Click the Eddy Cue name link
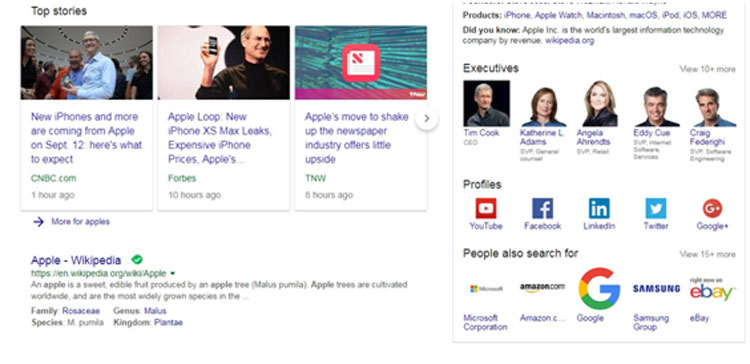The image size is (750, 364). (651, 132)
